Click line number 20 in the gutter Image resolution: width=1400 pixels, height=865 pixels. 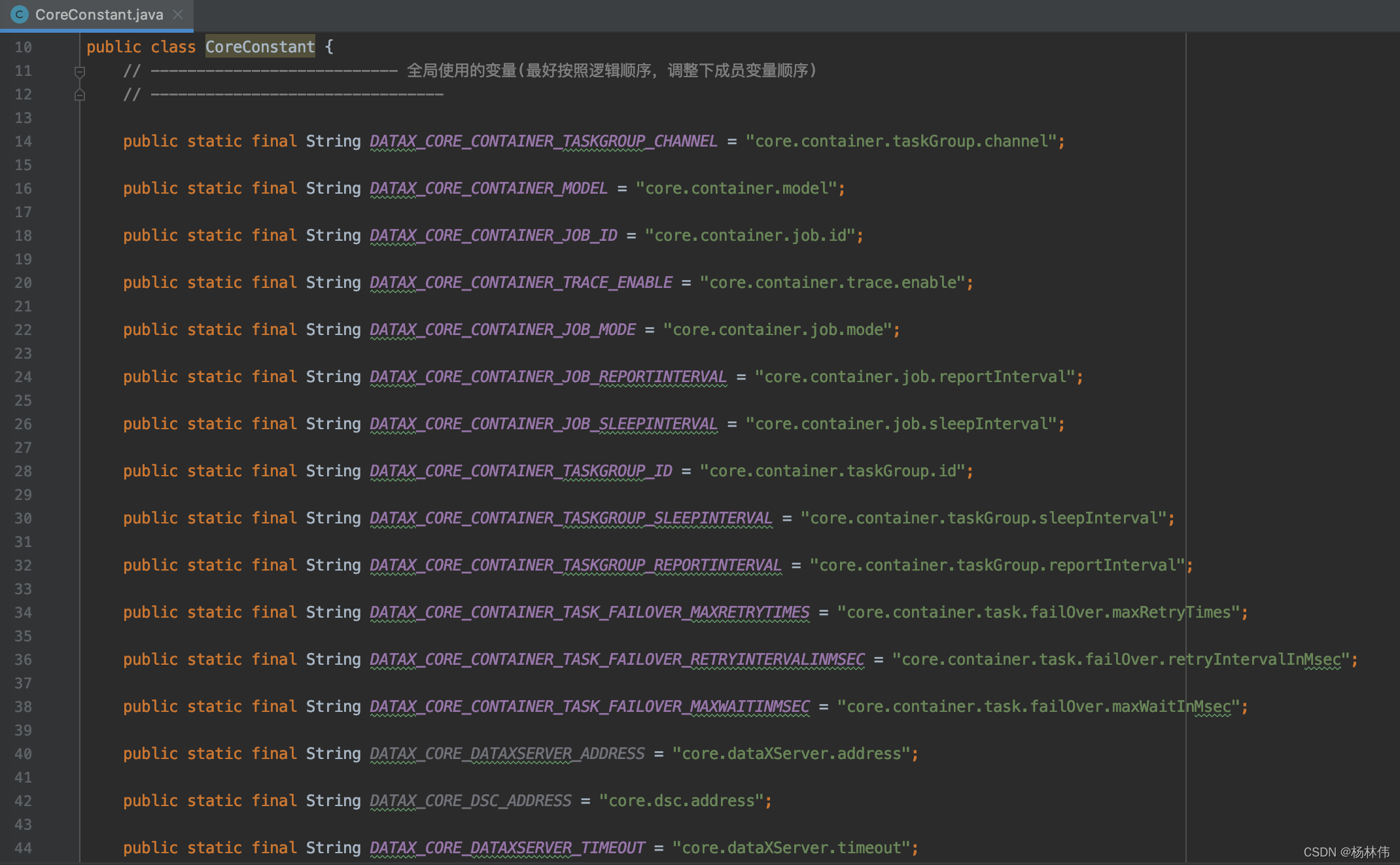click(23, 283)
